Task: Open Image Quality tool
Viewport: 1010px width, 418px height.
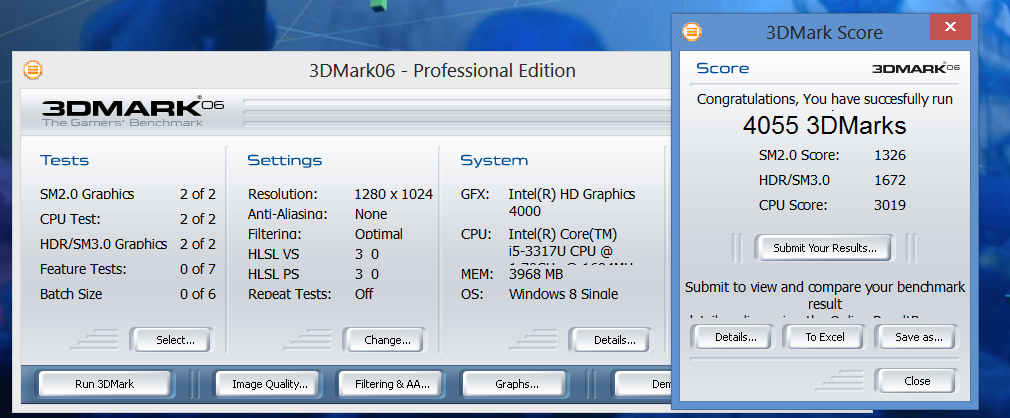Action: [x=267, y=384]
